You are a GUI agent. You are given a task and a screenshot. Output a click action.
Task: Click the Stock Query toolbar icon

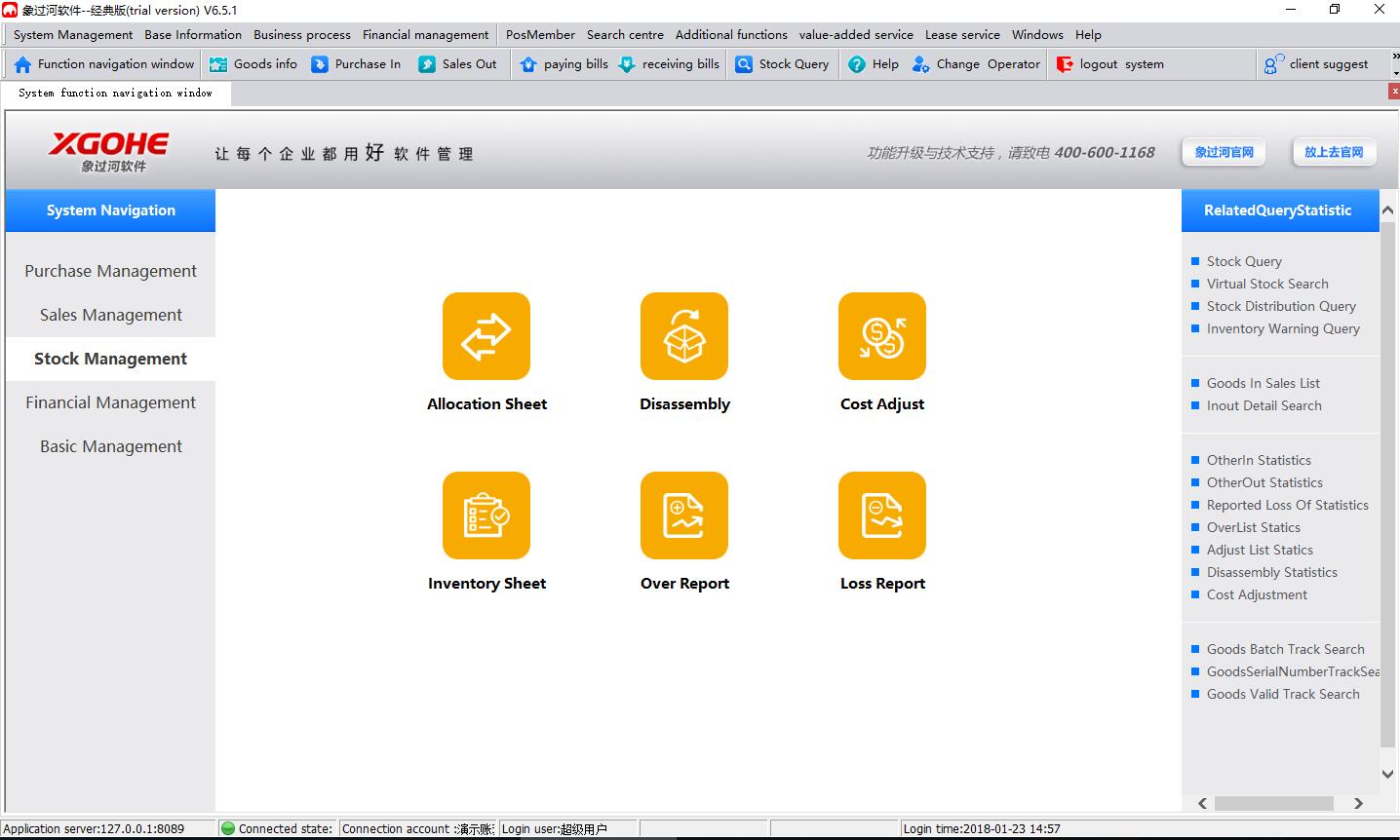(744, 64)
